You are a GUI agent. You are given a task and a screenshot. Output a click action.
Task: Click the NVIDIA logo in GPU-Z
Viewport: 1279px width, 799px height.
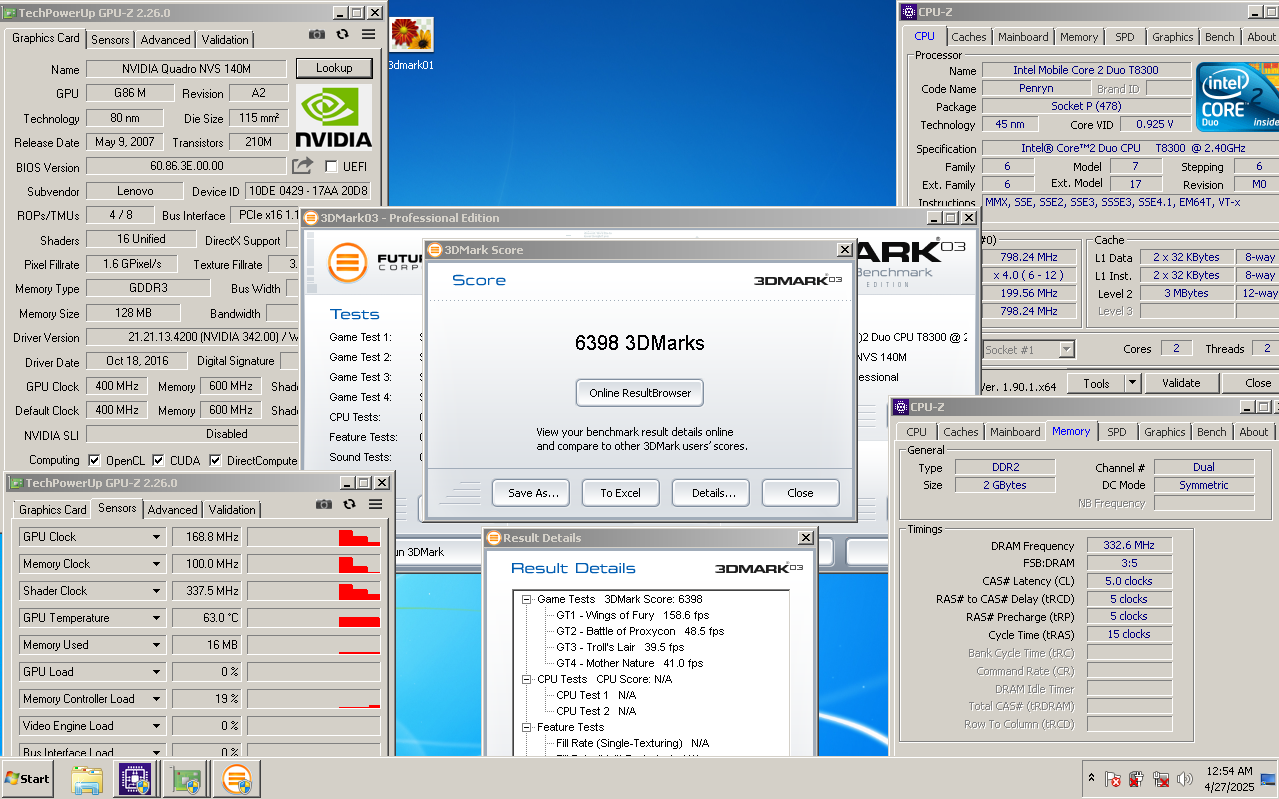pyautogui.click(x=334, y=117)
